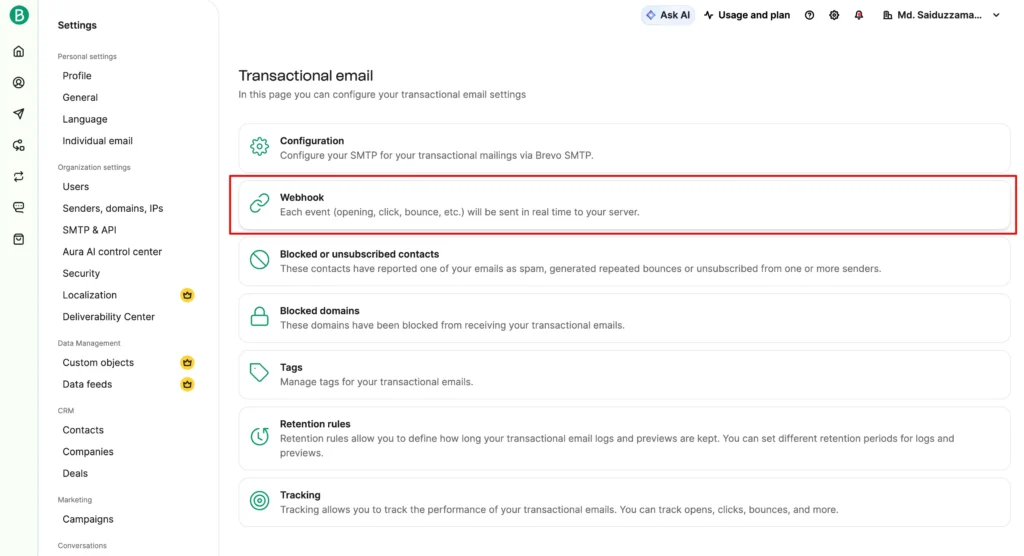Open Data feeds settings
The width and height of the screenshot is (1024, 556).
click(x=88, y=384)
